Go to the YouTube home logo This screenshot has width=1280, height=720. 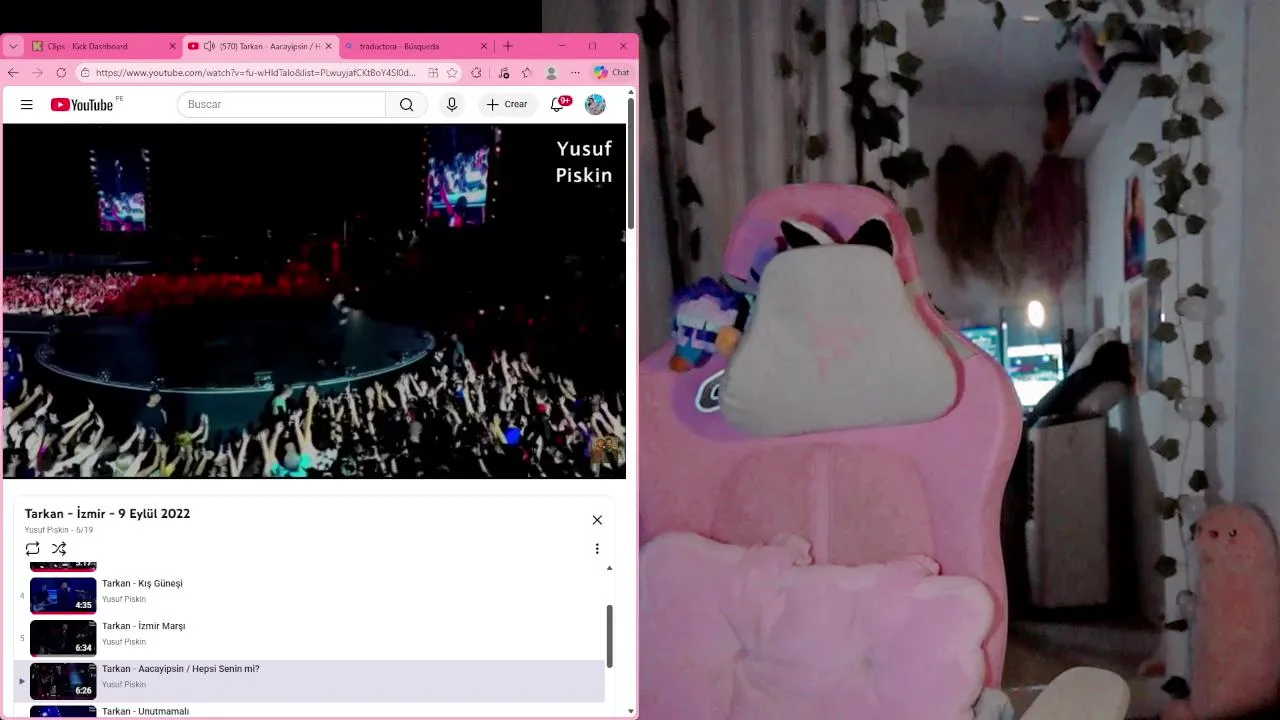point(82,104)
